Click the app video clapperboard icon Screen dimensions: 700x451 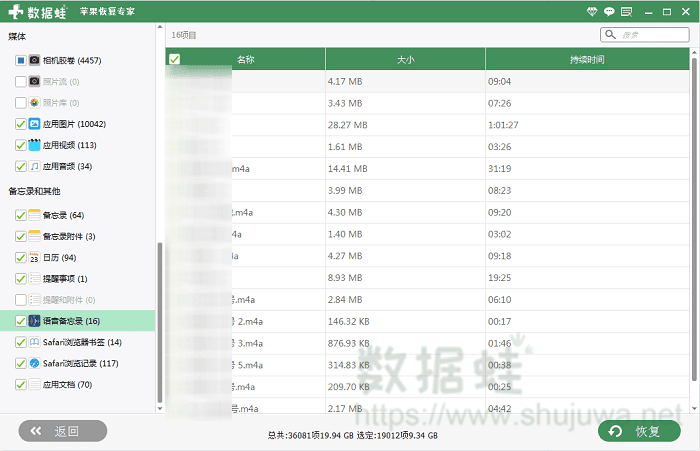(34, 145)
